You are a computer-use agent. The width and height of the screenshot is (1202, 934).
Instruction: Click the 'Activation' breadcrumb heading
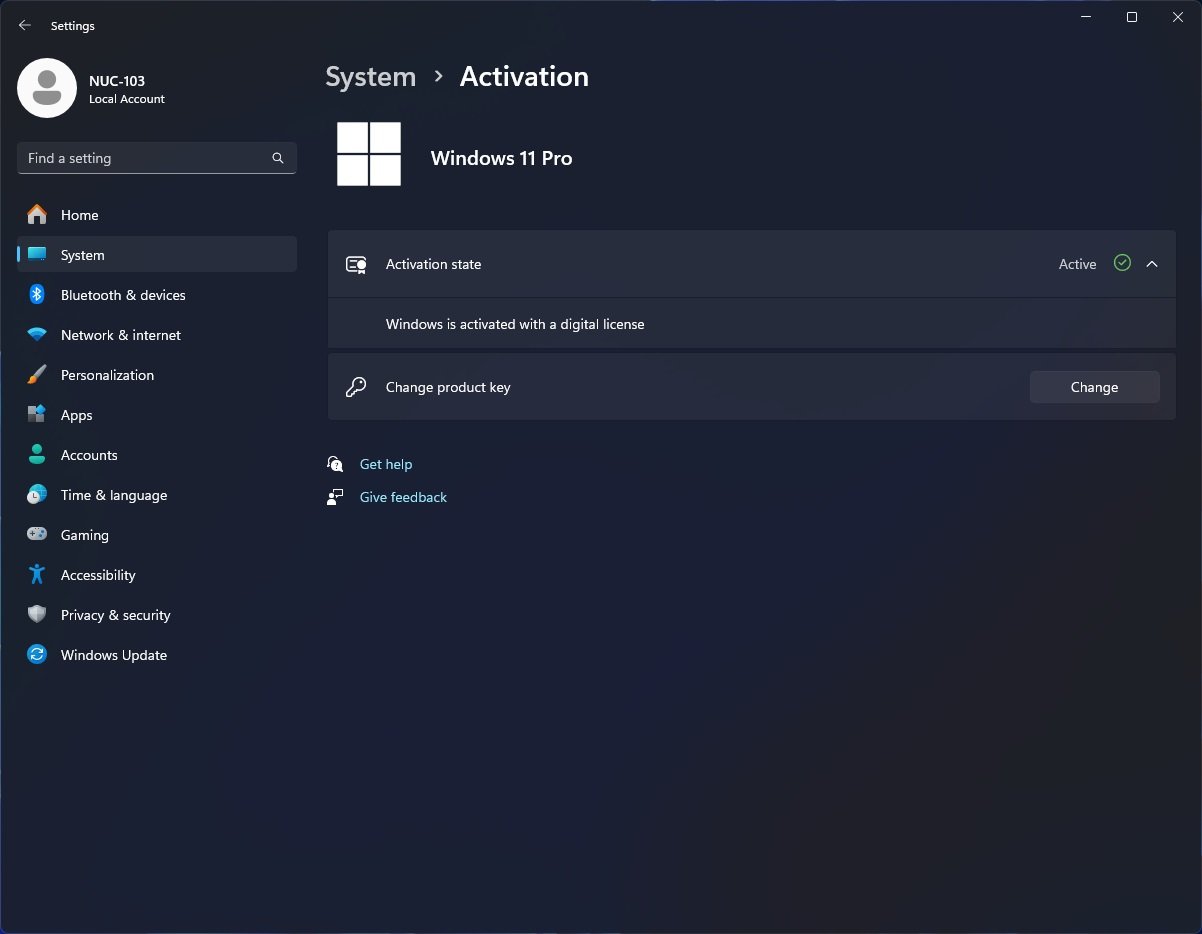[524, 77]
